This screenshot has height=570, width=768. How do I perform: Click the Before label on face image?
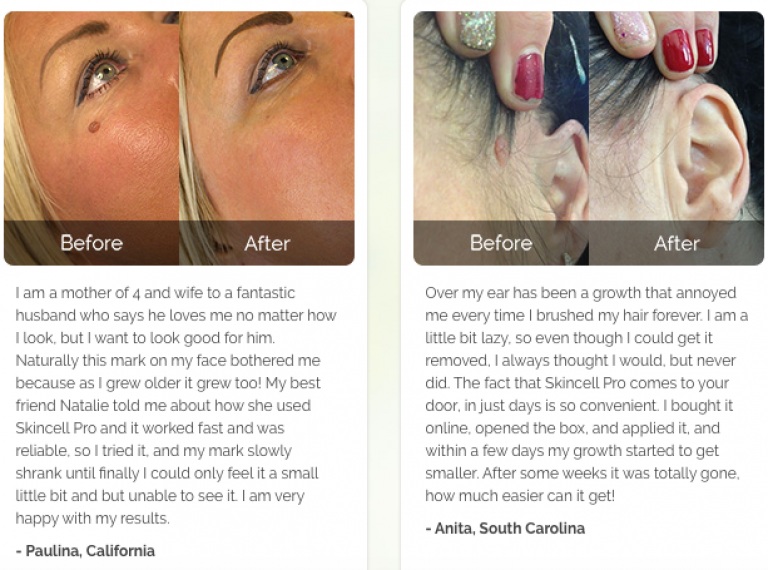coord(92,243)
